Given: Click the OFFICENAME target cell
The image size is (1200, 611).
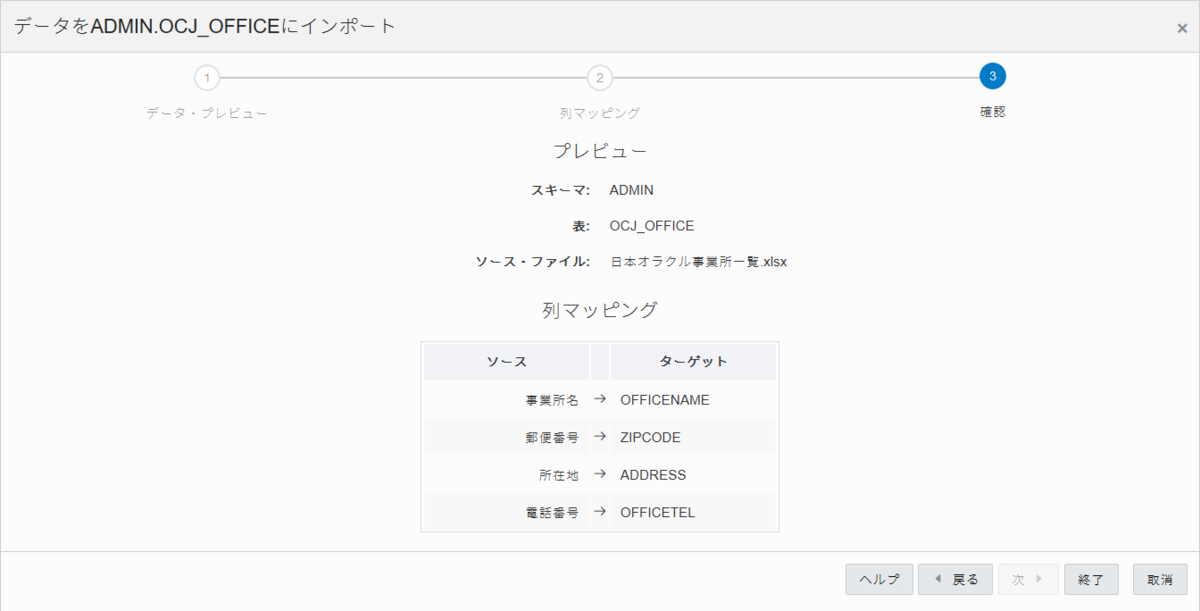Looking at the screenshot, I should [693, 400].
